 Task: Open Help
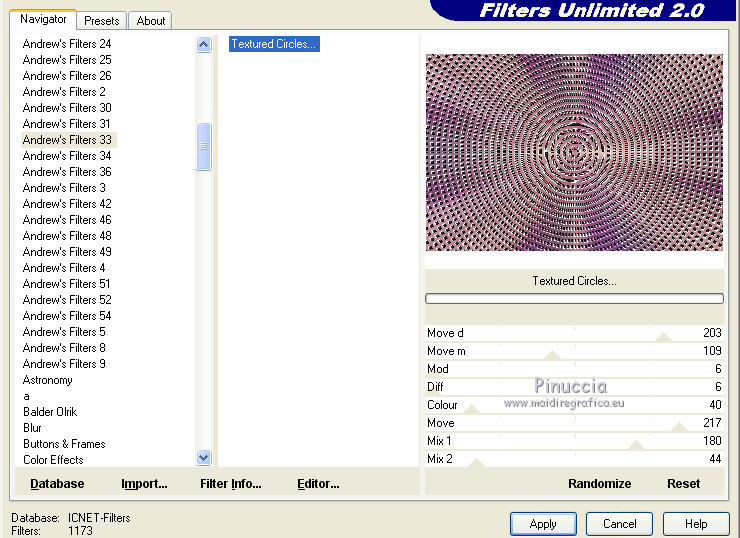696,524
